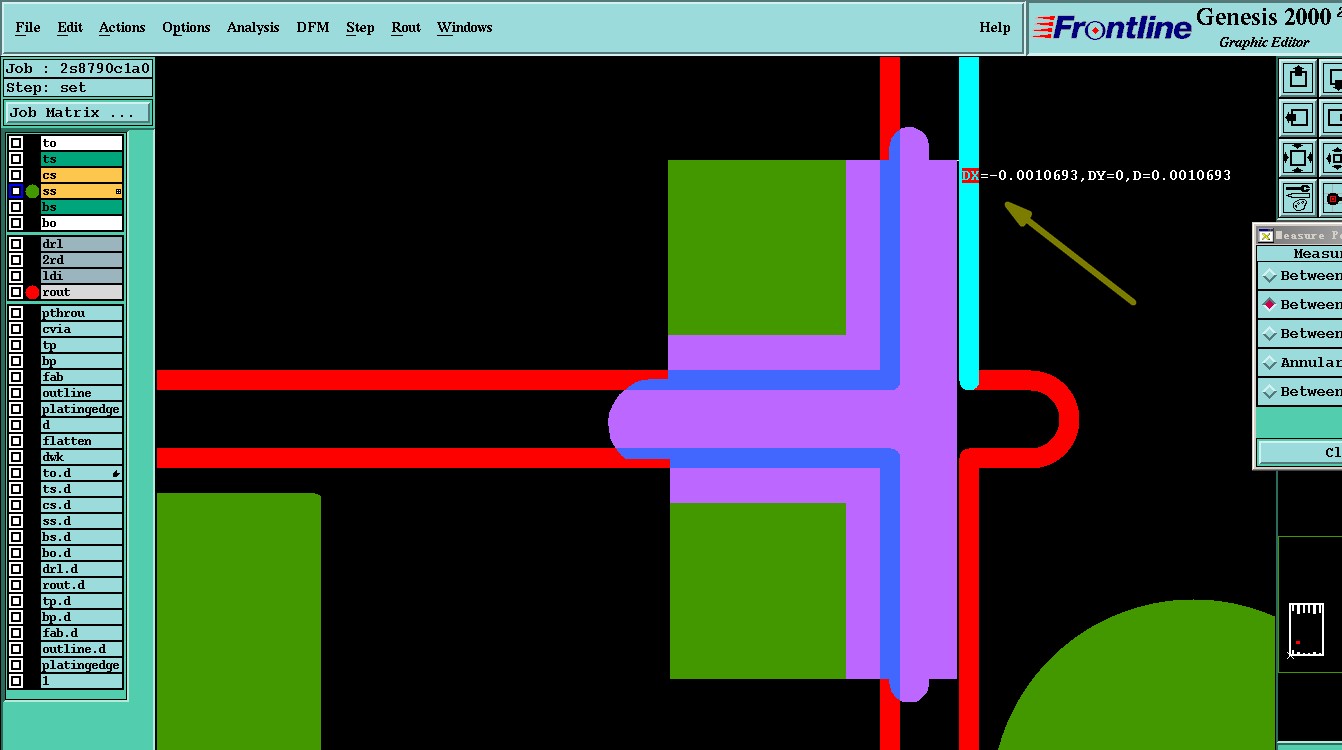Screen dimensions: 1342x750
Task: Toggle the checkbox for layer bs
Action: click(16, 207)
